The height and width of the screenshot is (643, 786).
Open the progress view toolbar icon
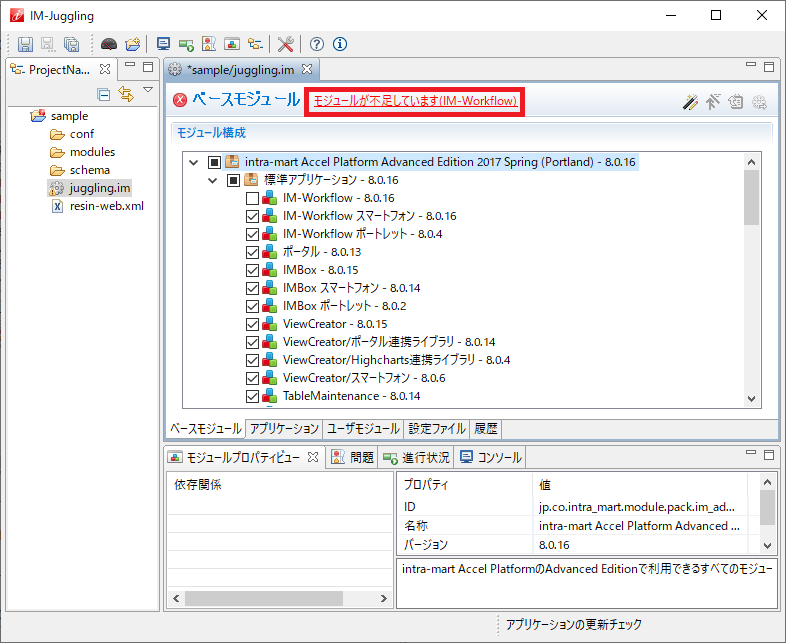tap(186, 45)
